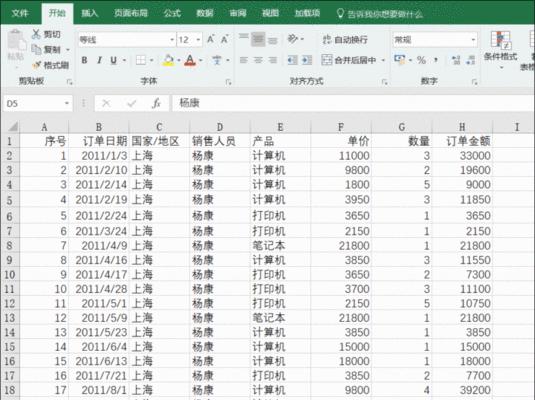Screen dimensions: 535x400
Task: Click the phonetic guide 文 icon
Action: 217,60
